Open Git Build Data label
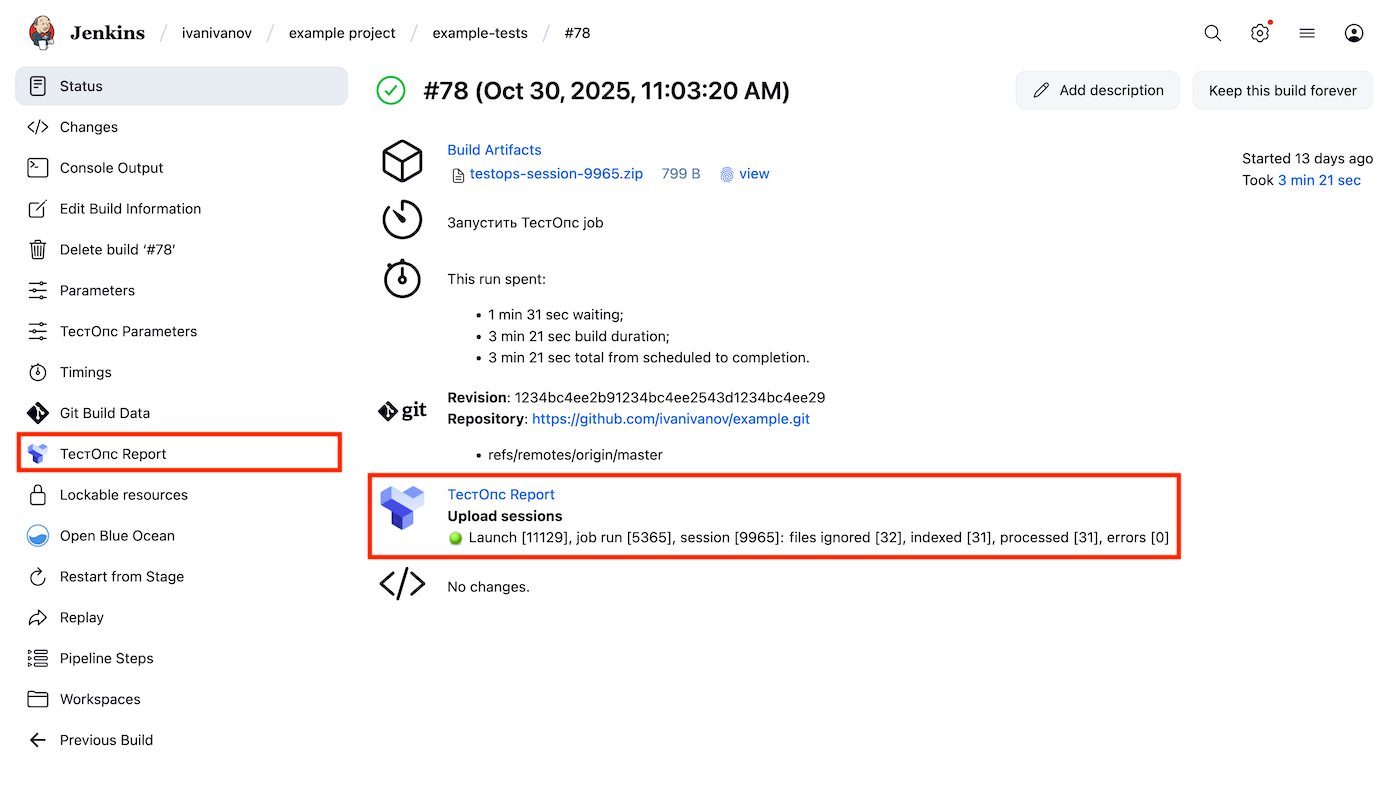 click(105, 413)
